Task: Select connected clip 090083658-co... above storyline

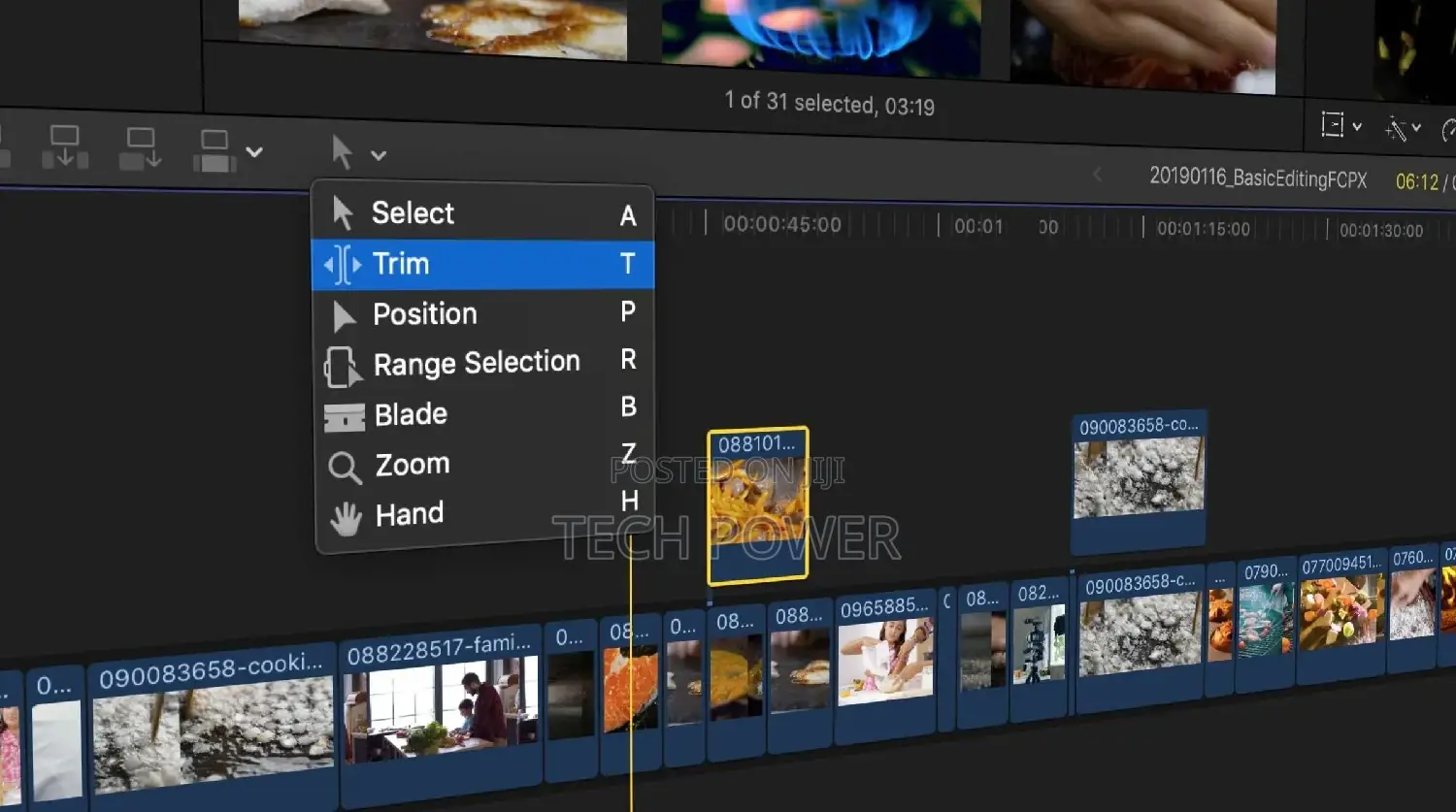Action: (1139, 480)
